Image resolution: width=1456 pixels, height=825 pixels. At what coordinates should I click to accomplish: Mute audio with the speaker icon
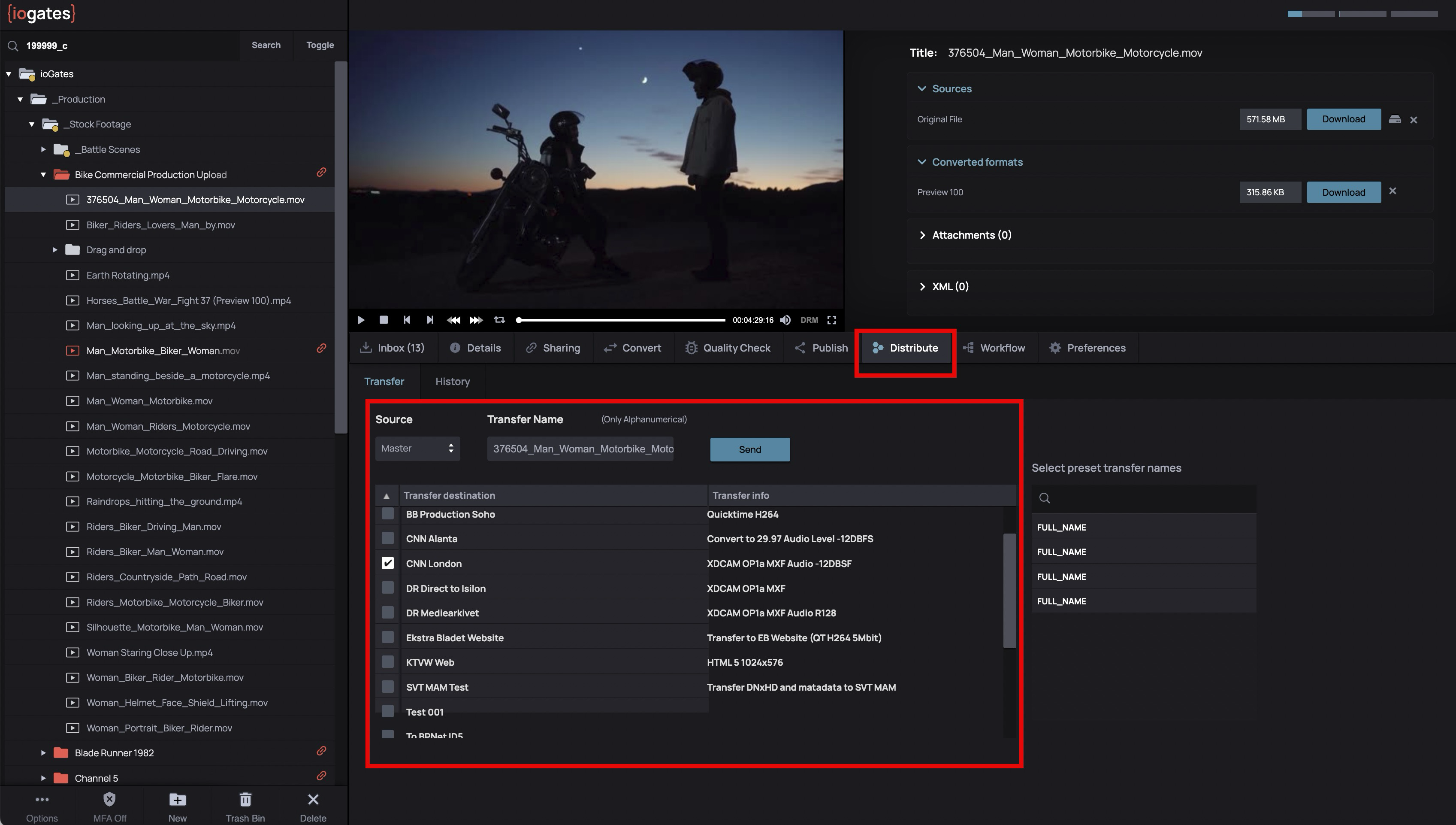pos(785,320)
